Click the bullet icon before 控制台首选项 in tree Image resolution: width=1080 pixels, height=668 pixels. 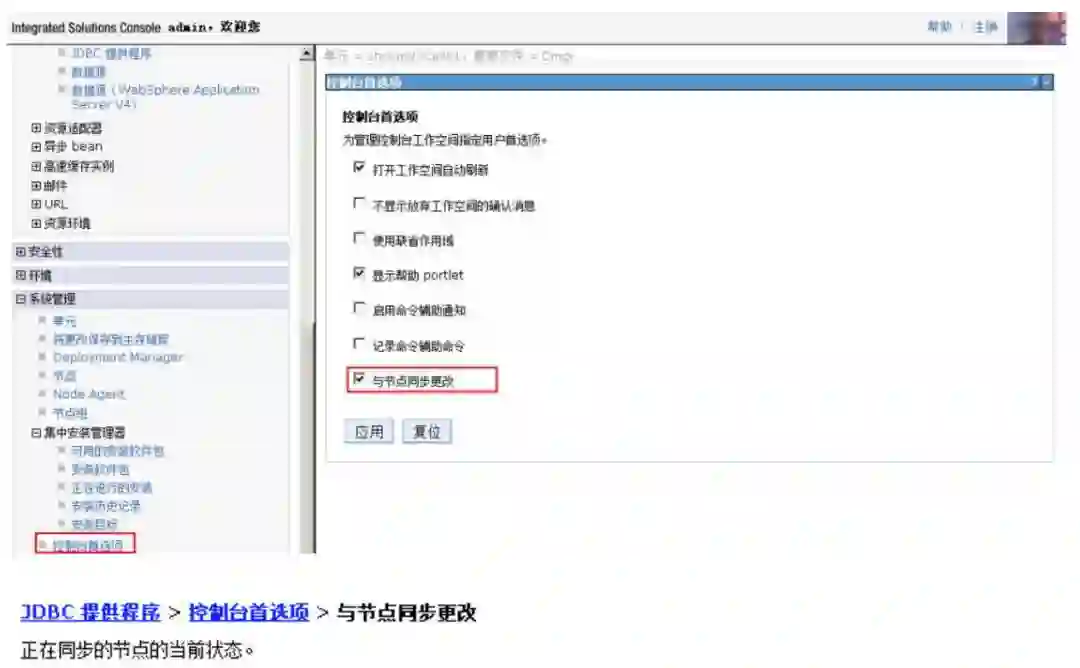tap(43, 545)
